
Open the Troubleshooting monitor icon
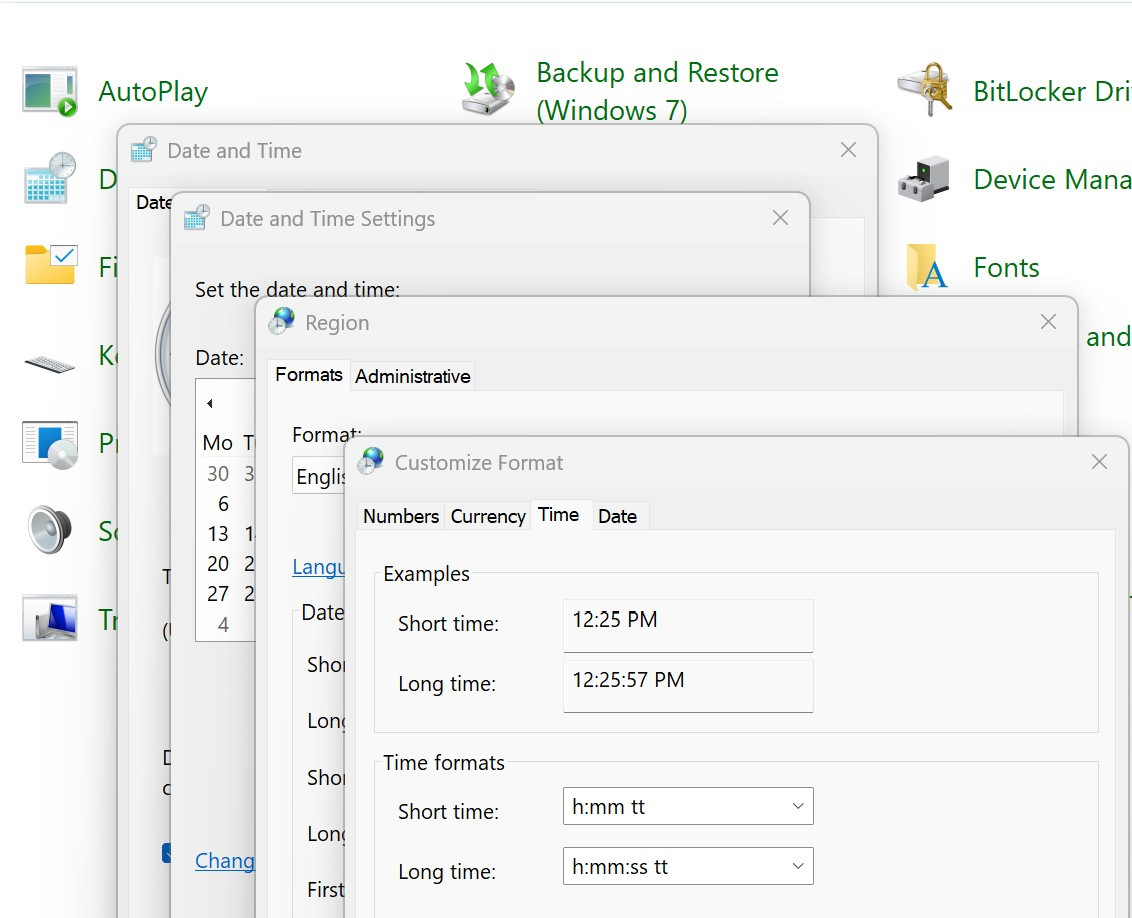pos(50,618)
